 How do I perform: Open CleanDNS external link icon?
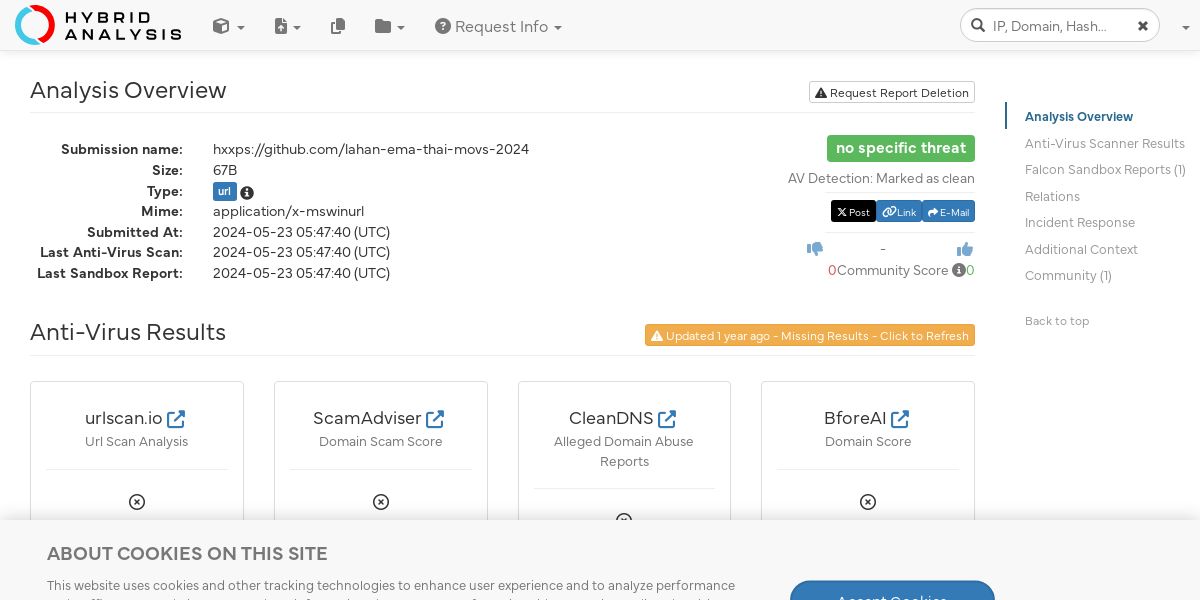coord(667,418)
